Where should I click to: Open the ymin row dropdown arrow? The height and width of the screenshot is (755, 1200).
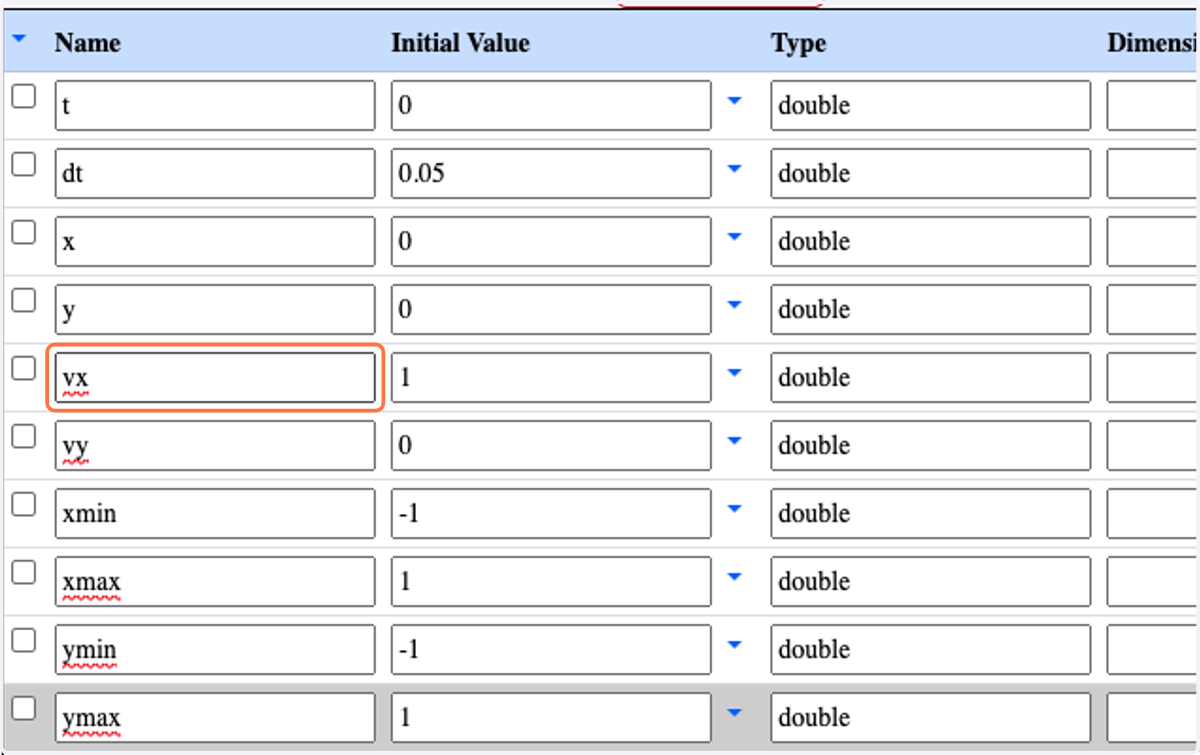click(x=735, y=645)
